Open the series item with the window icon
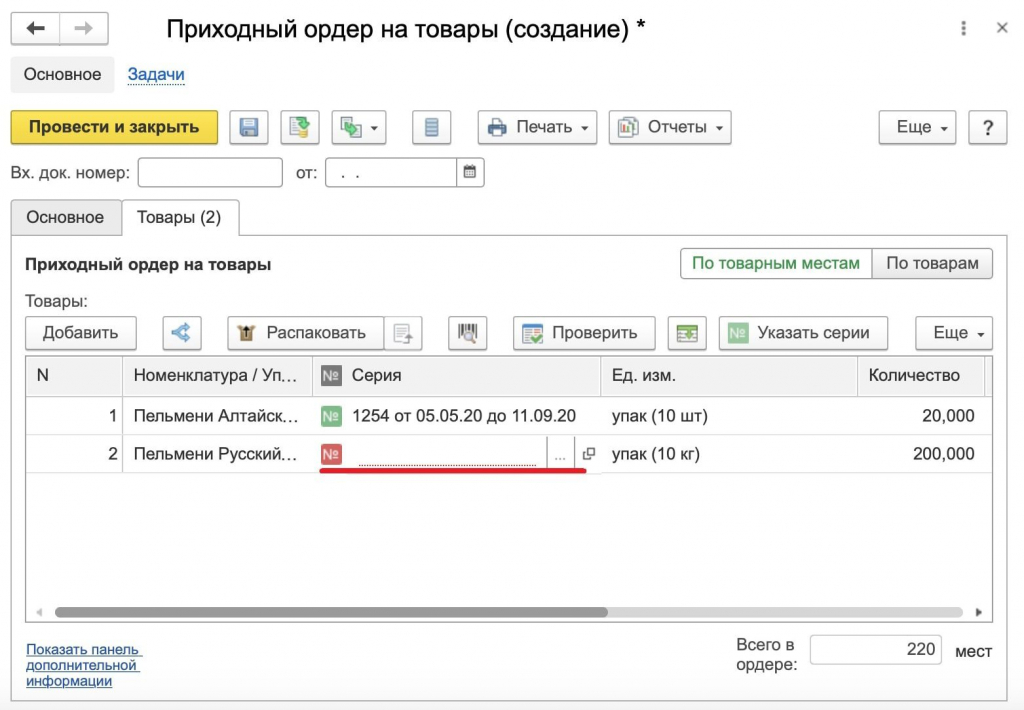 click(x=588, y=453)
